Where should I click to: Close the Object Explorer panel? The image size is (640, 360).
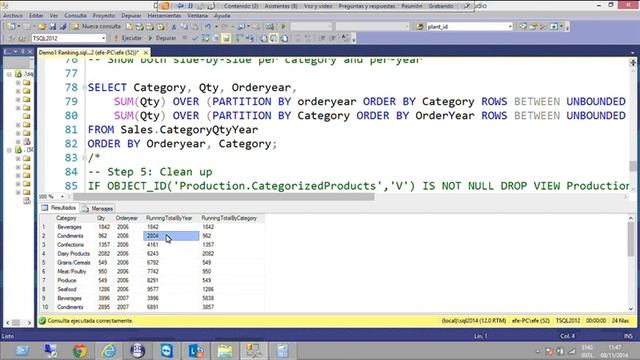(29, 52)
